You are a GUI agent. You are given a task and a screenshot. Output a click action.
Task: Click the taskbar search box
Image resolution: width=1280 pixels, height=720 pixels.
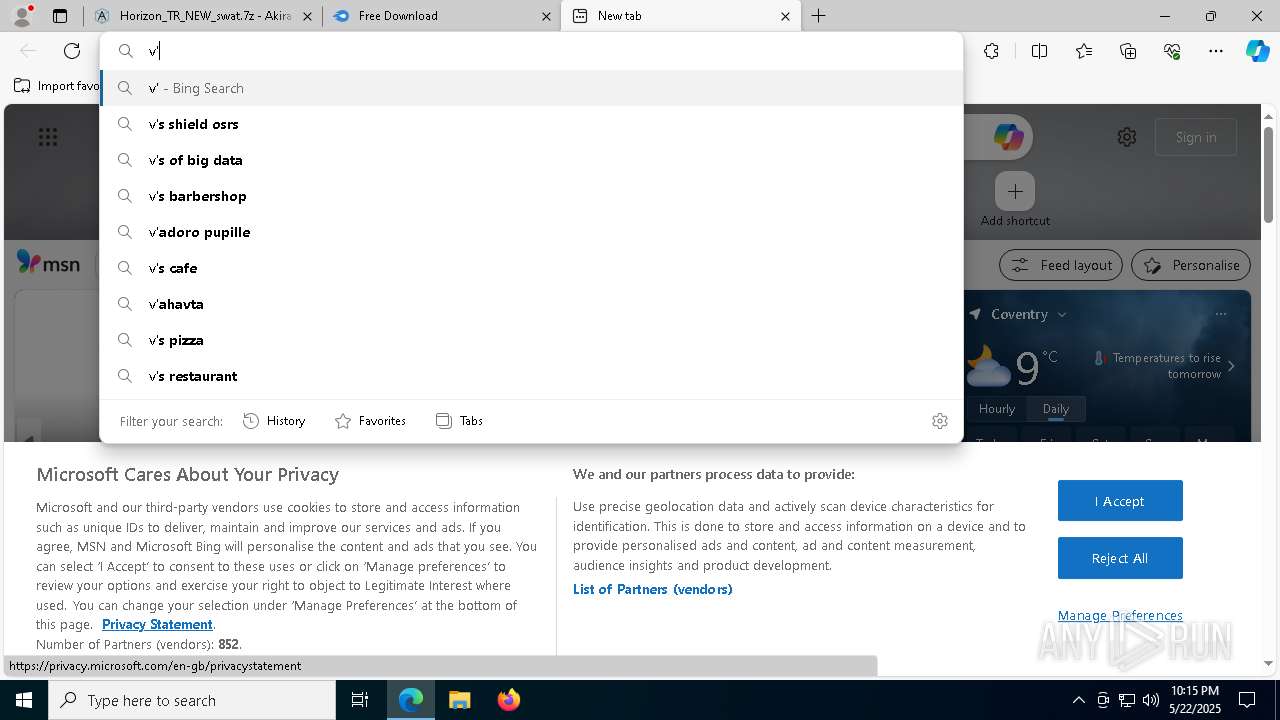click(192, 700)
